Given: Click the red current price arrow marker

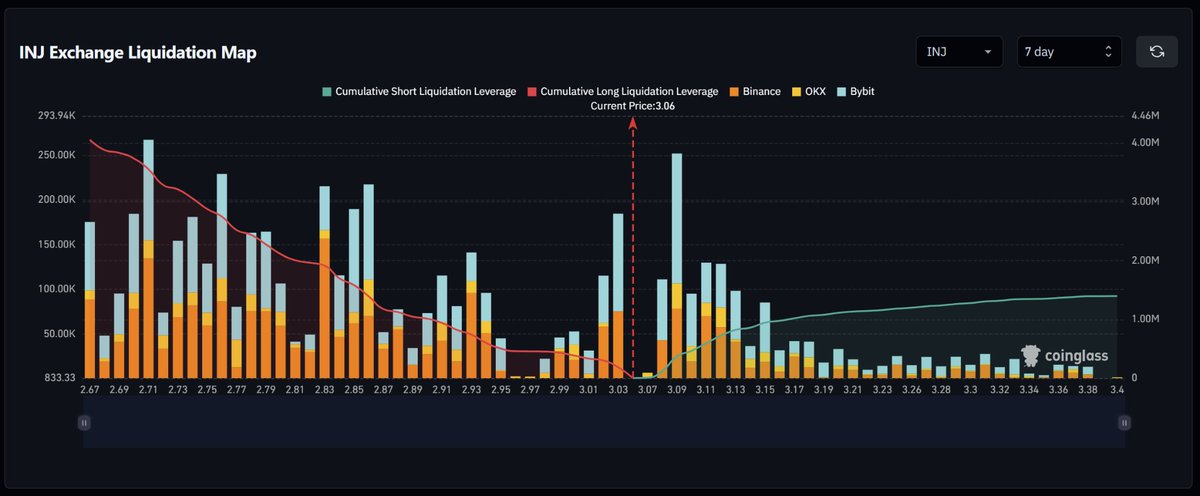Looking at the screenshot, I should pyautogui.click(x=632, y=123).
